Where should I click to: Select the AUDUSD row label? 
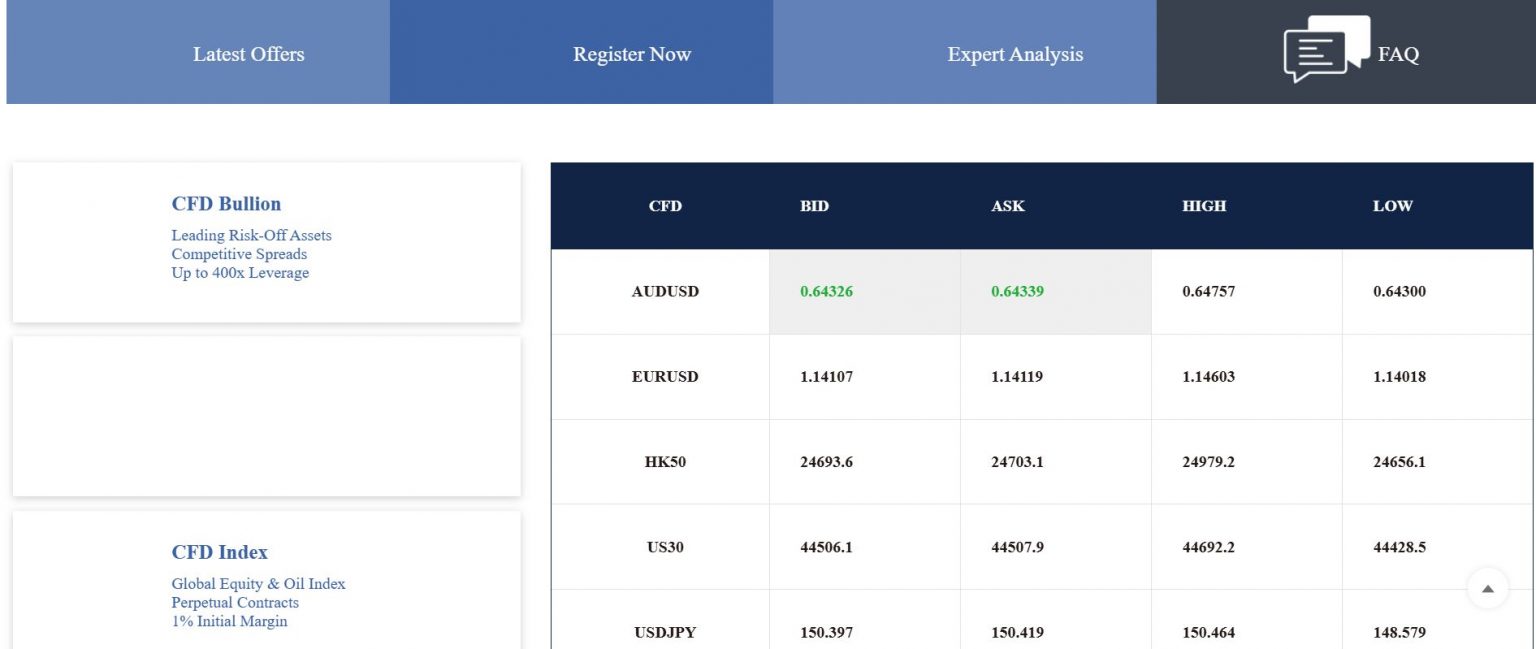665,292
